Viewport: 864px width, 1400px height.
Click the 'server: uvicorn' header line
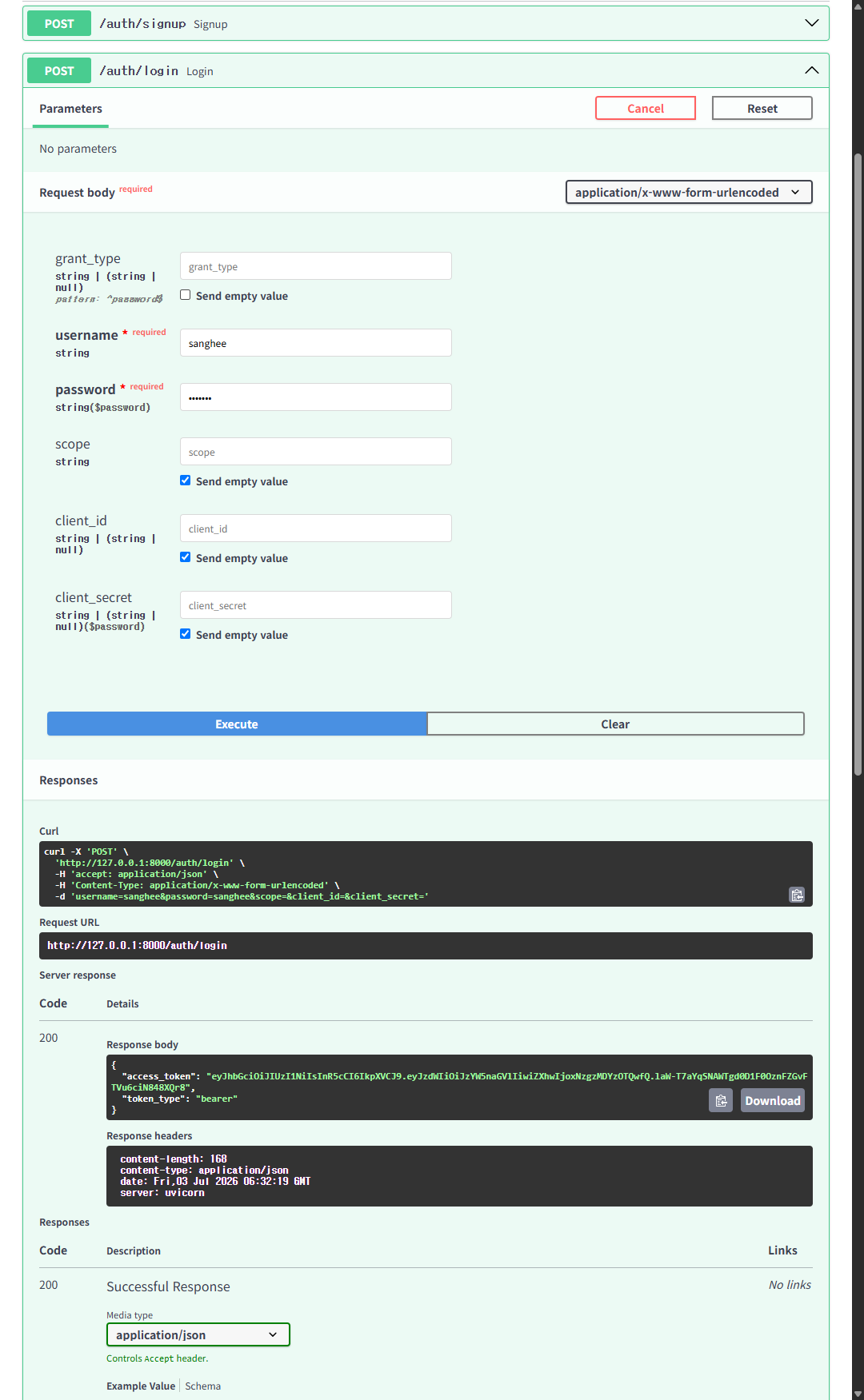pyautogui.click(x=162, y=1192)
